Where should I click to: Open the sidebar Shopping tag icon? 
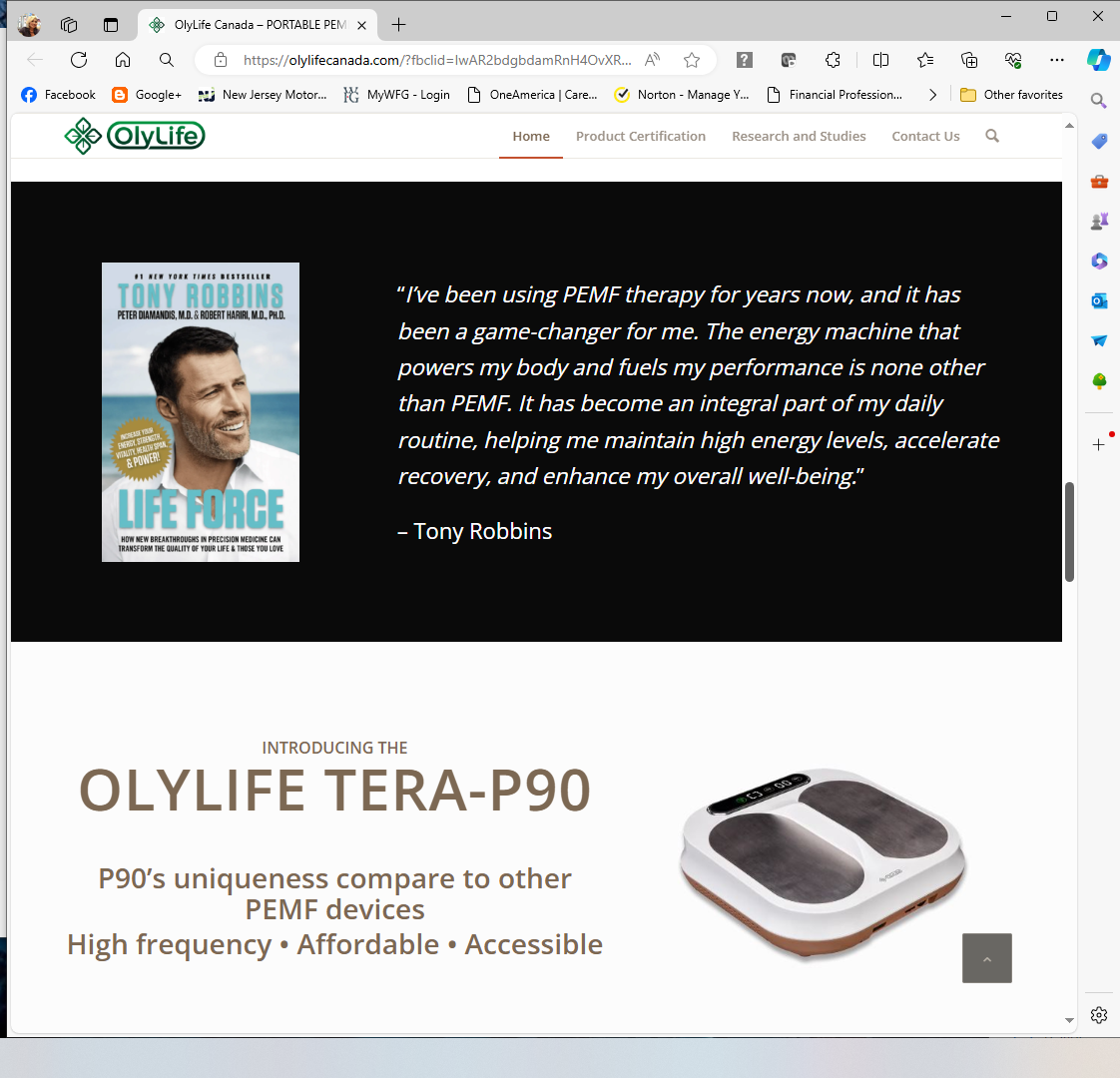(1099, 142)
